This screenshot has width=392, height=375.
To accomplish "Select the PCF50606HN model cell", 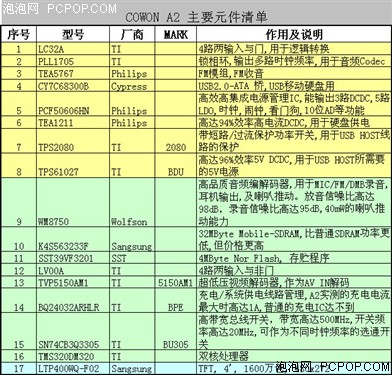I will click(73, 104).
